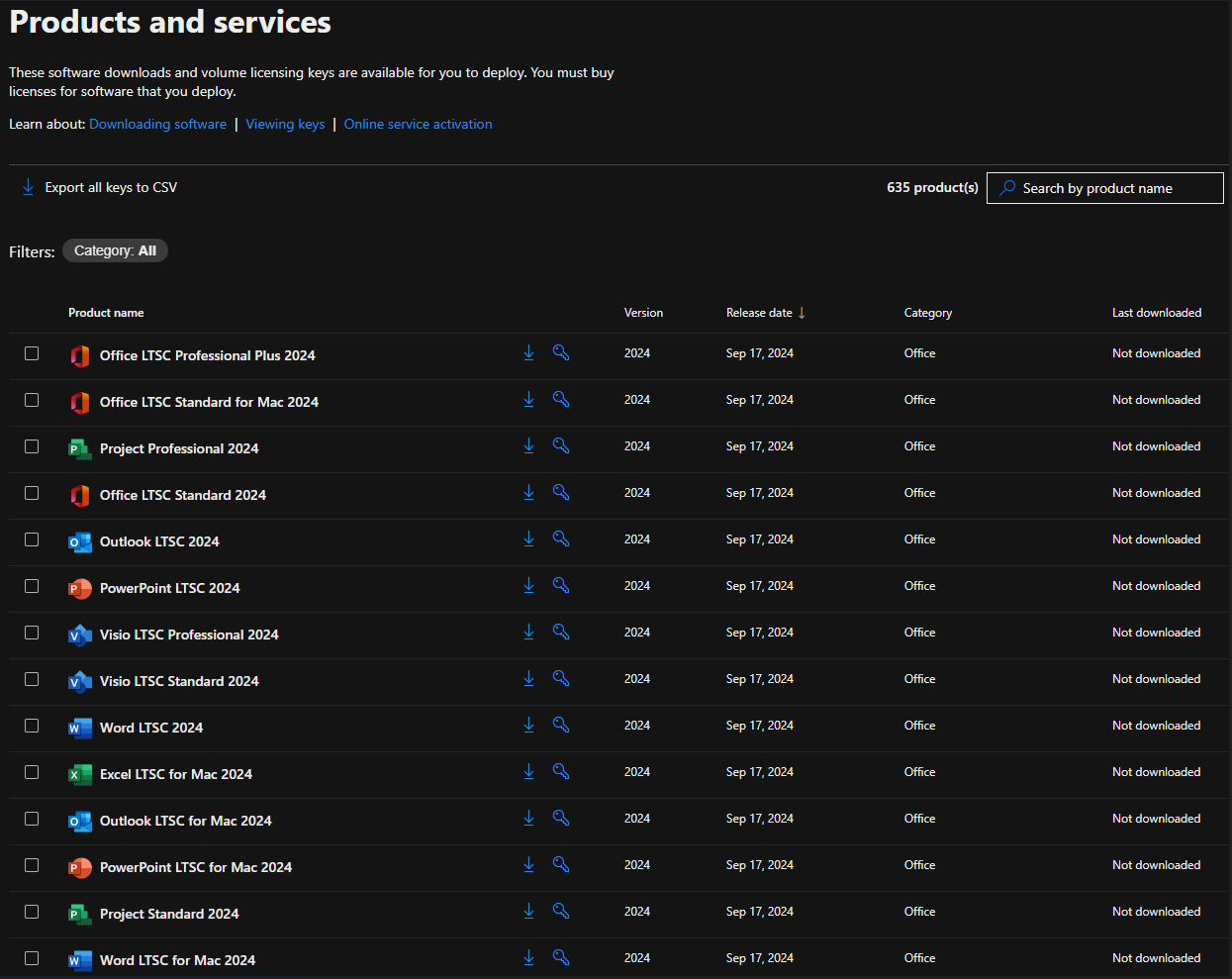Check the PowerPoint LTSC 2024 checkbox
This screenshot has height=979, width=1232.
coord(32,586)
